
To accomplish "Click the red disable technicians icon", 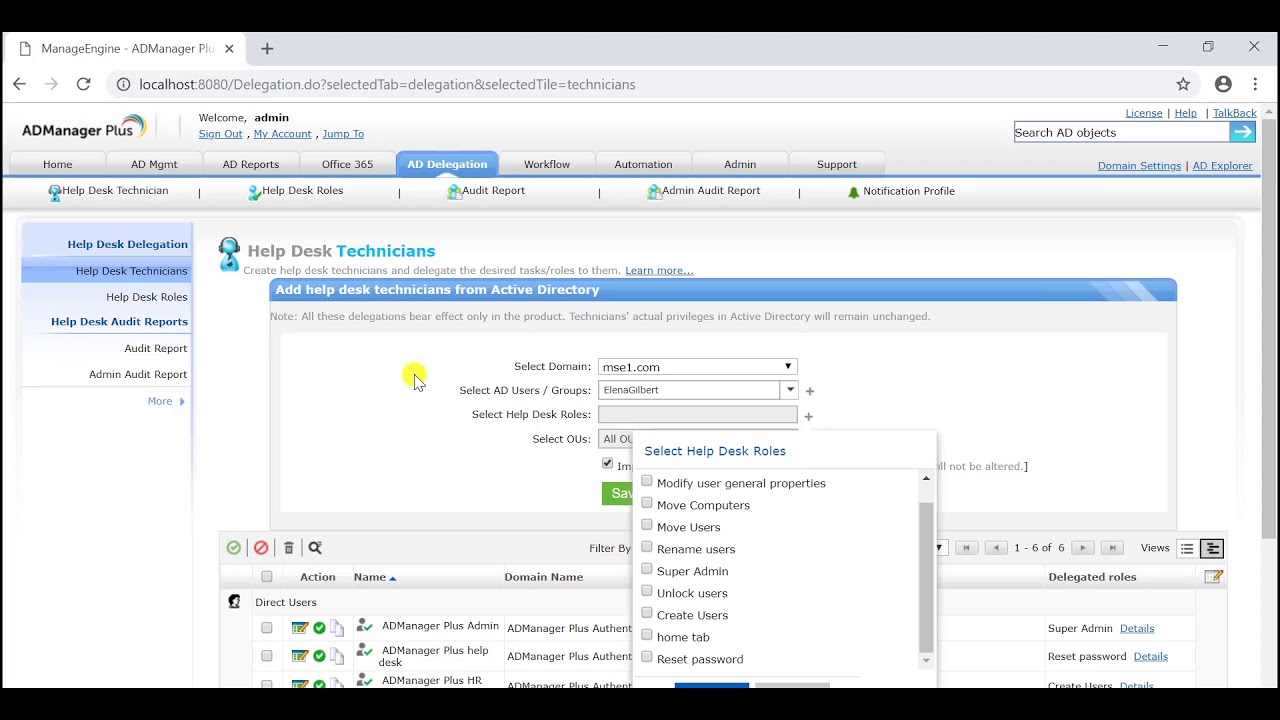I will point(261,548).
